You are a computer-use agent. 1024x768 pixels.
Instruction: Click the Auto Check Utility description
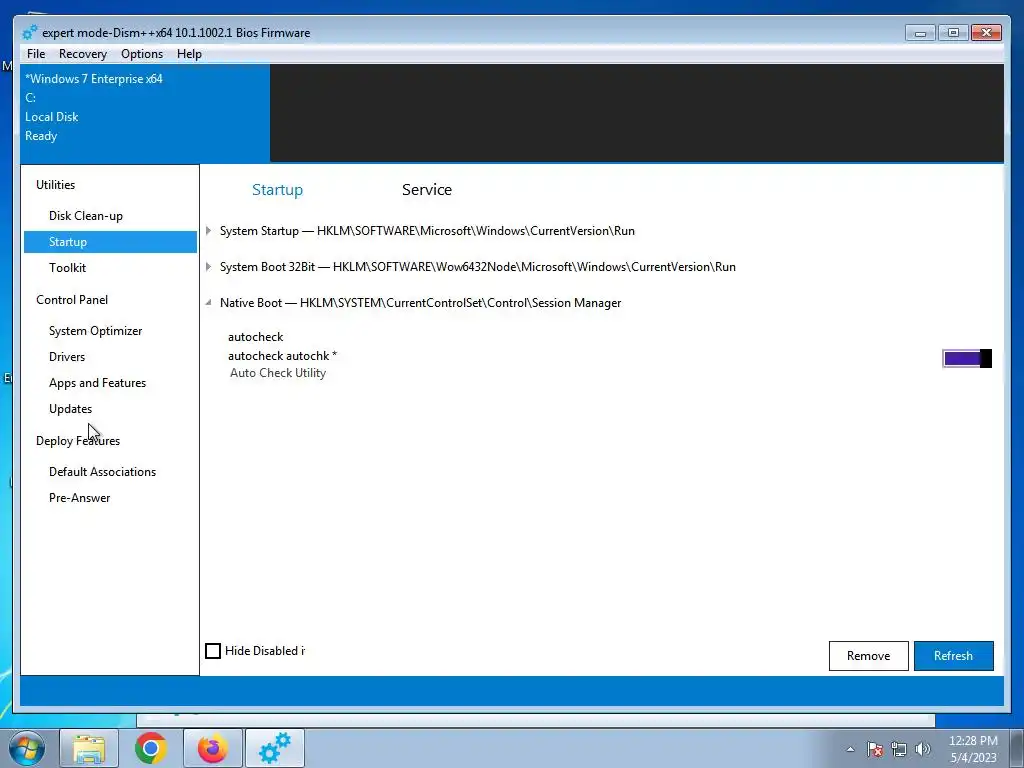click(x=278, y=373)
